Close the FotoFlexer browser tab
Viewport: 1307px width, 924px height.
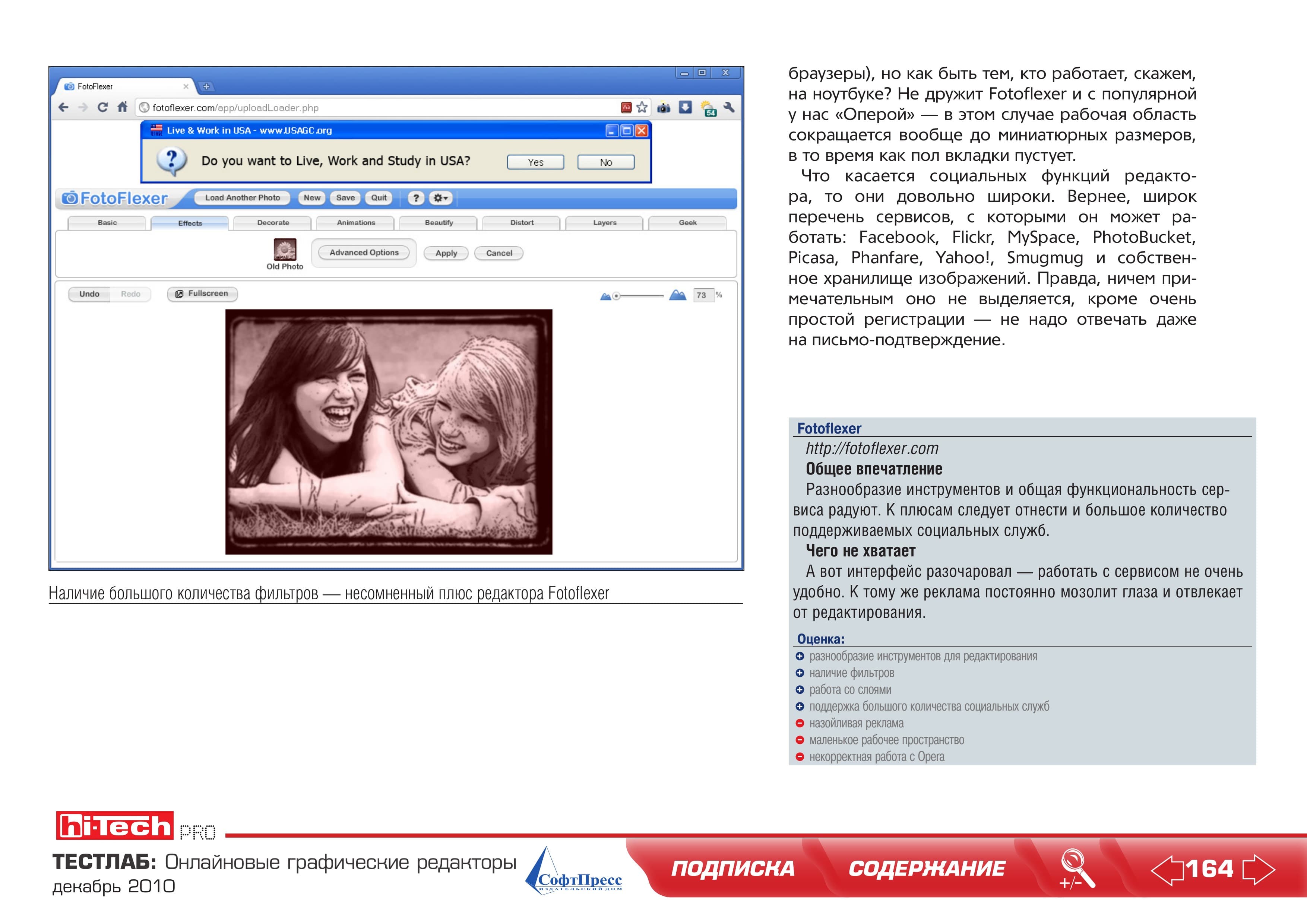tap(186, 86)
